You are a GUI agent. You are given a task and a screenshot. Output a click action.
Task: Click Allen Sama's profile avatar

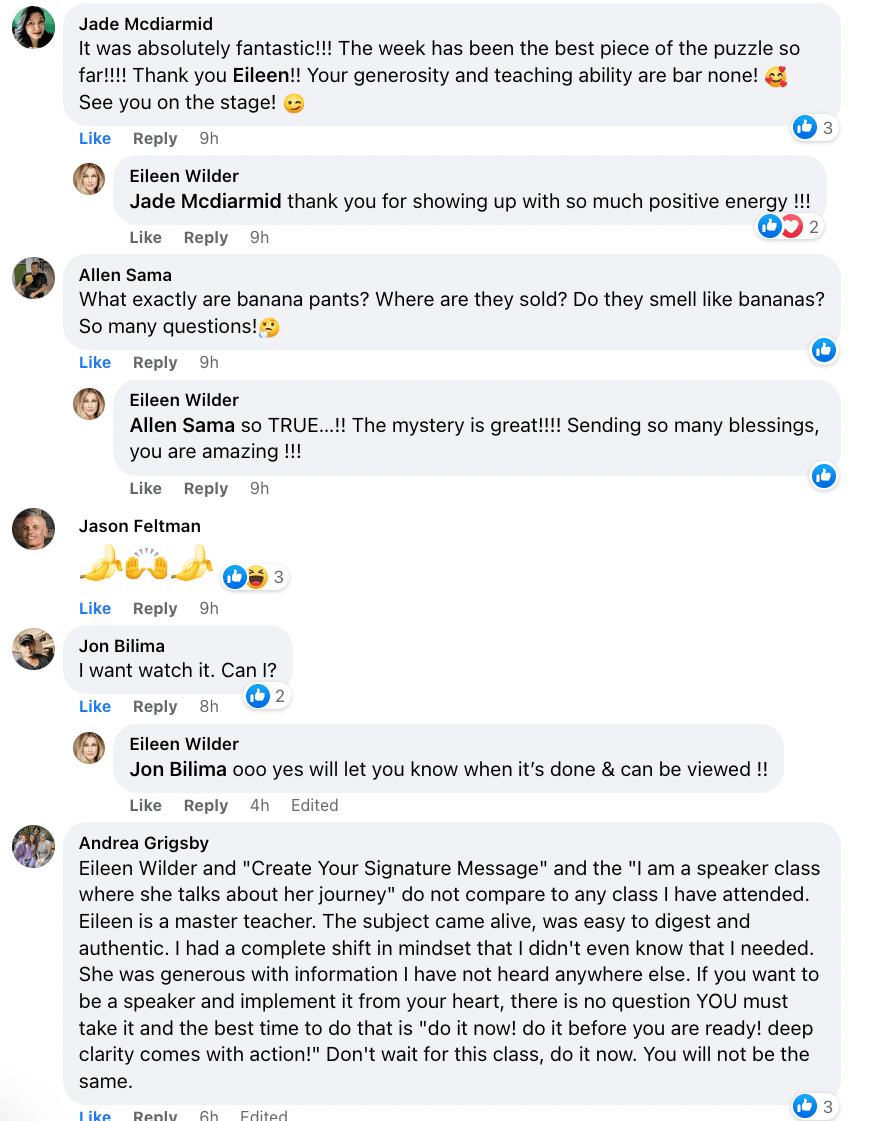click(x=33, y=278)
